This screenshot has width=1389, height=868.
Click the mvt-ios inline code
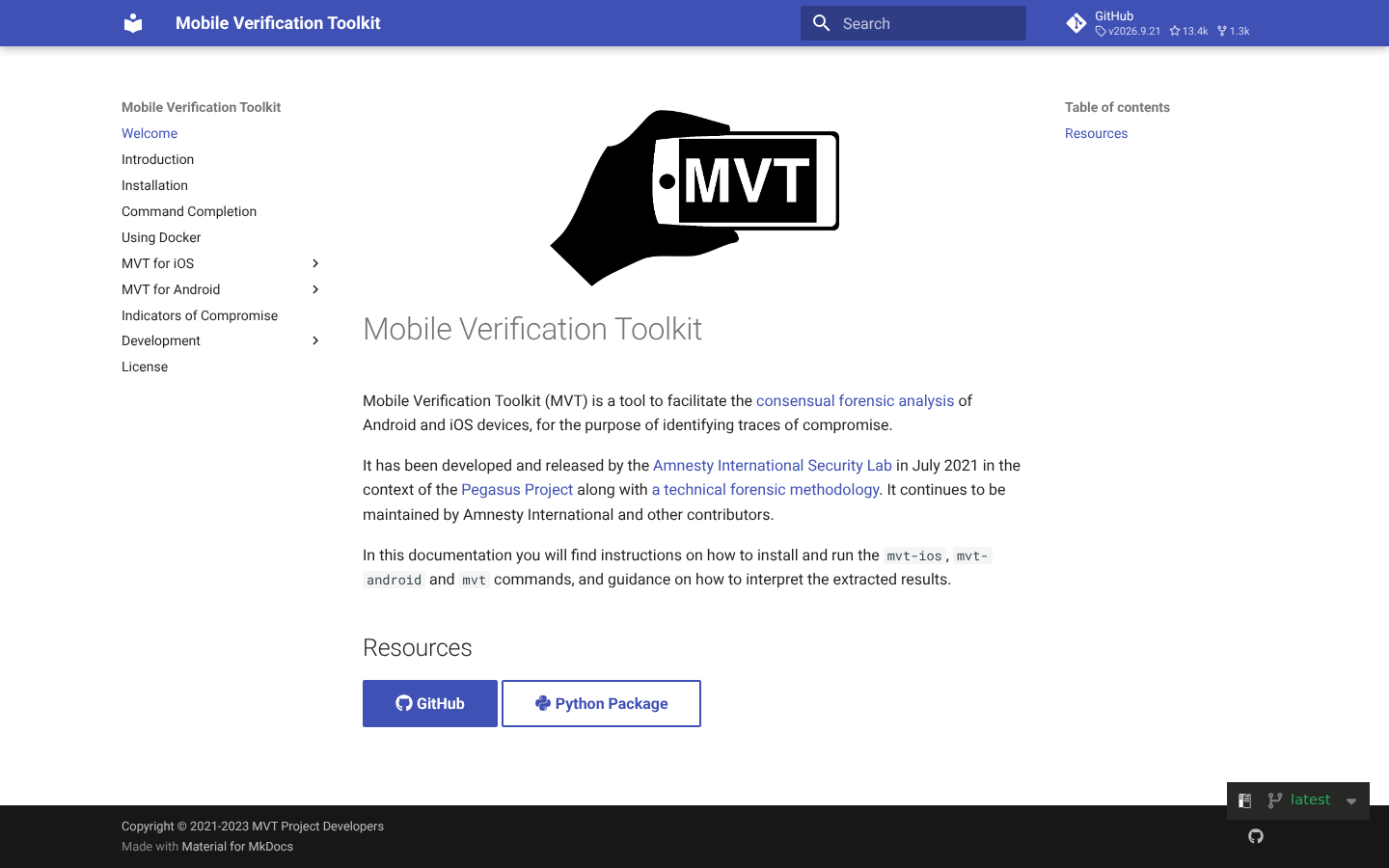[914, 556]
